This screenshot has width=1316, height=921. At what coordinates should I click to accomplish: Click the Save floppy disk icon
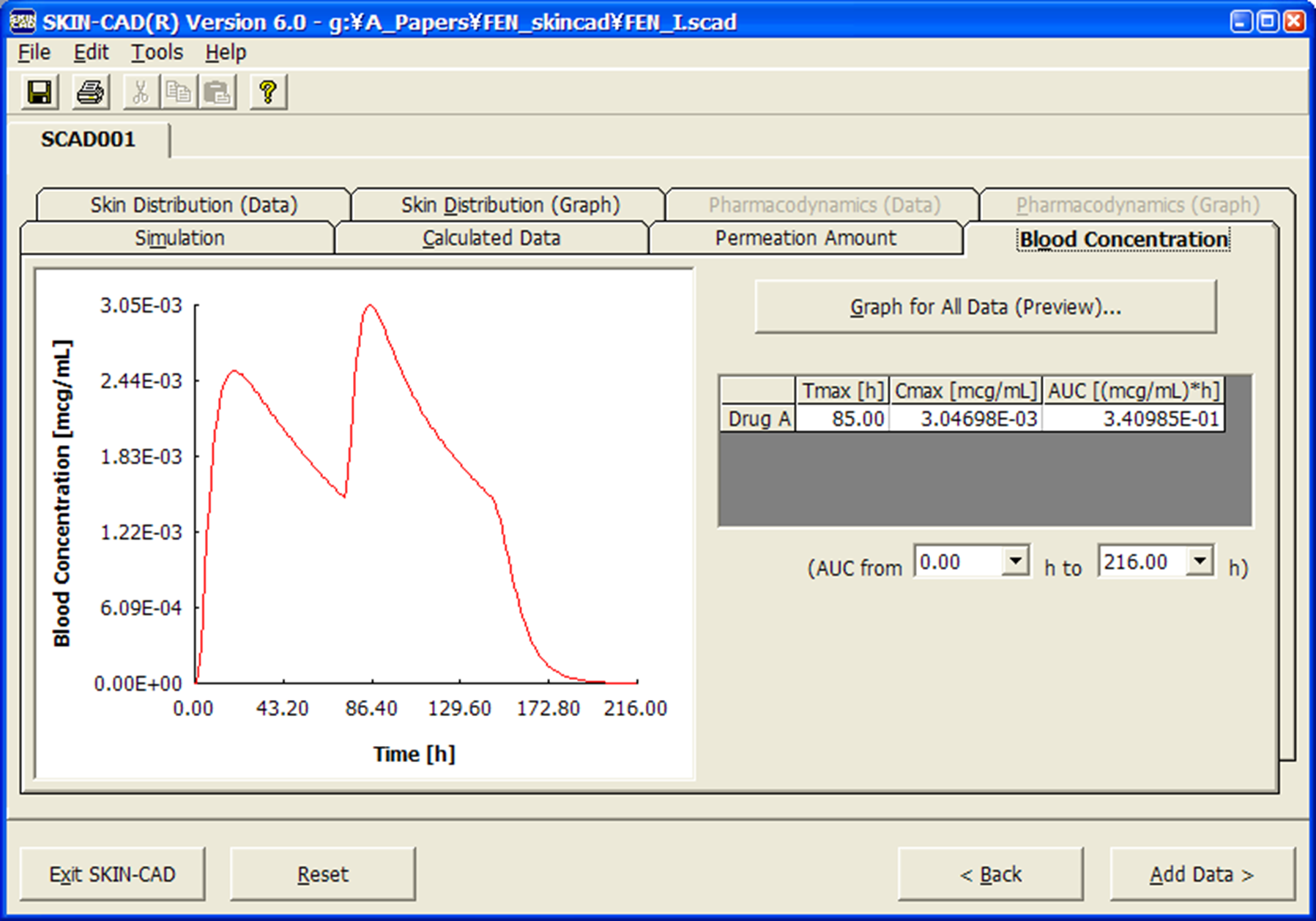[x=40, y=92]
